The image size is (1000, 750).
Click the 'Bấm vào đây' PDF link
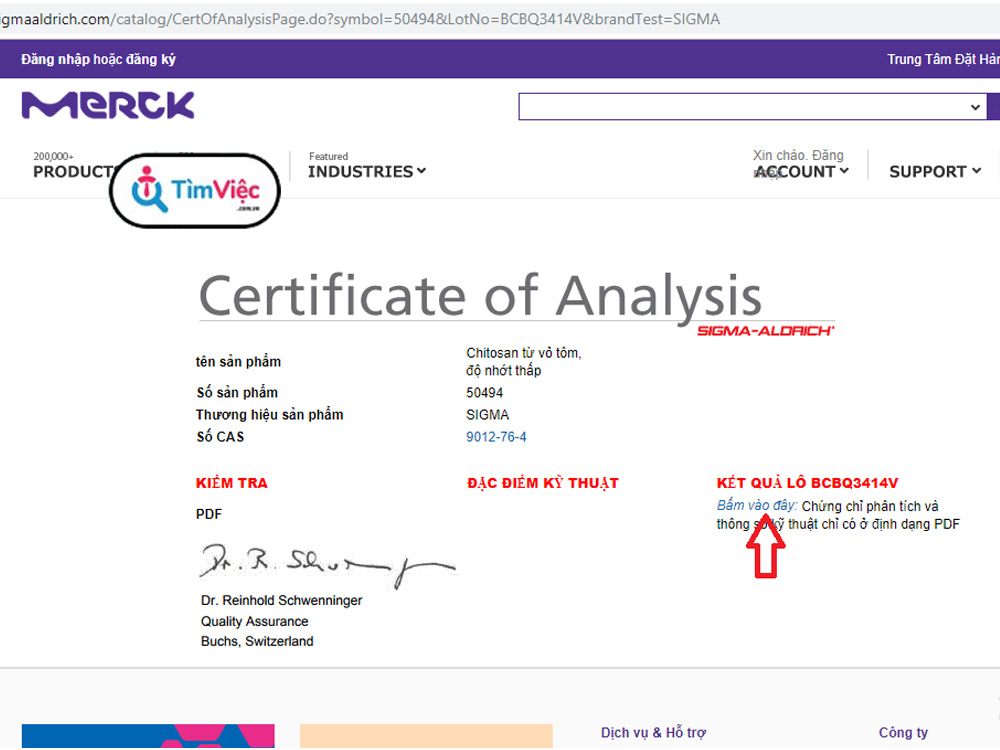point(756,506)
